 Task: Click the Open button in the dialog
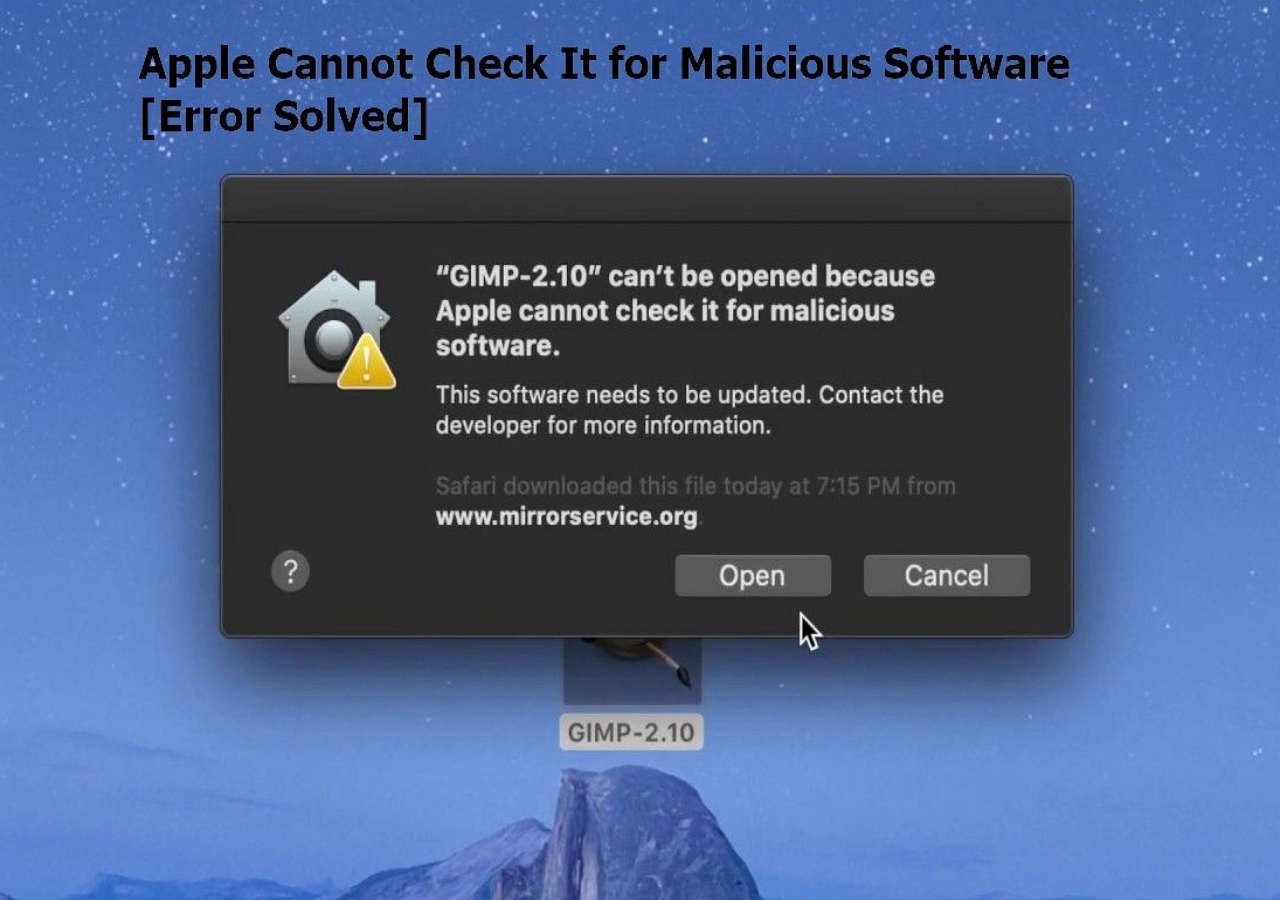click(x=753, y=576)
